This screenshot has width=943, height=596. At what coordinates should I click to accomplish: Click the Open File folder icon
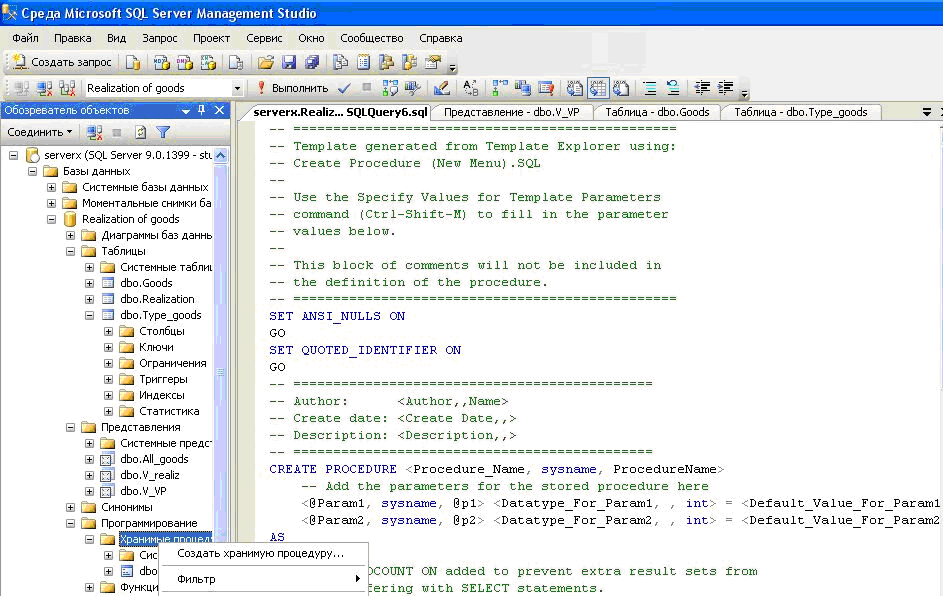coord(265,62)
